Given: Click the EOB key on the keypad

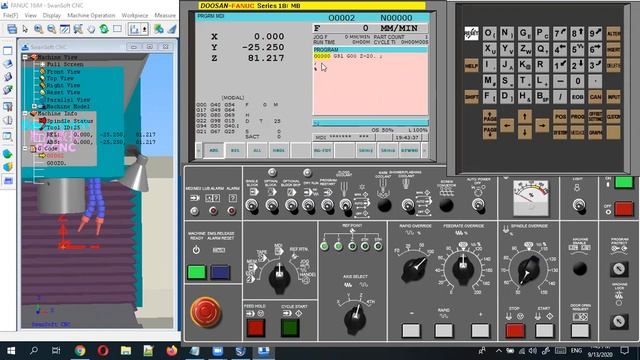Looking at the screenshot, I should click(578, 97).
